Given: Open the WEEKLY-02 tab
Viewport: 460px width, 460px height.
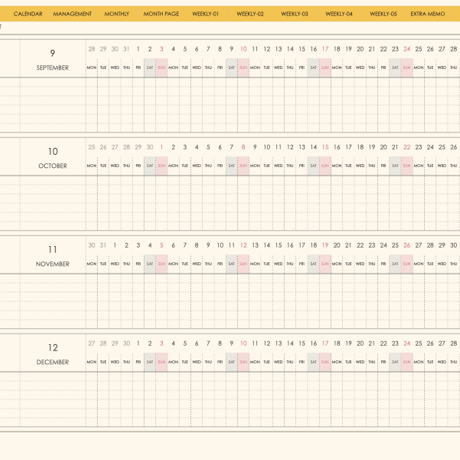Looking at the screenshot, I should pos(250,14).
